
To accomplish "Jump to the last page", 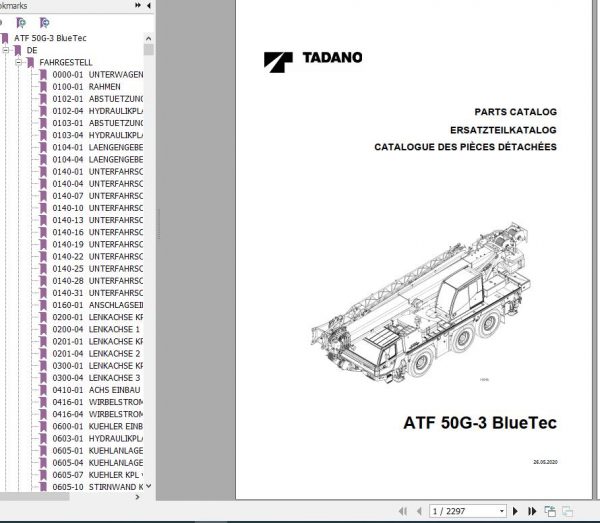I will (x=532, y=511).
